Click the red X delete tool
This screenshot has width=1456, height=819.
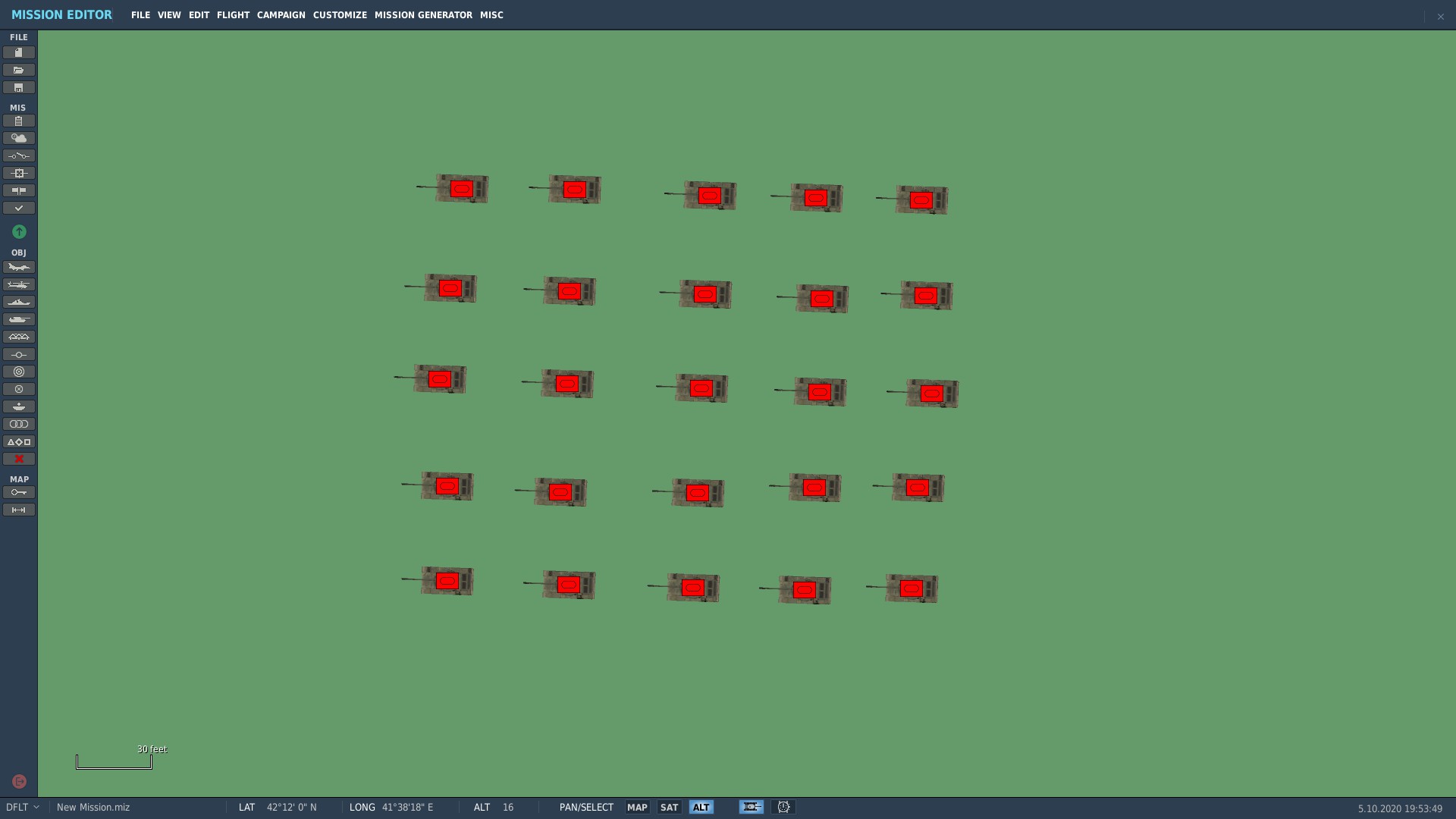pos(19,459)
